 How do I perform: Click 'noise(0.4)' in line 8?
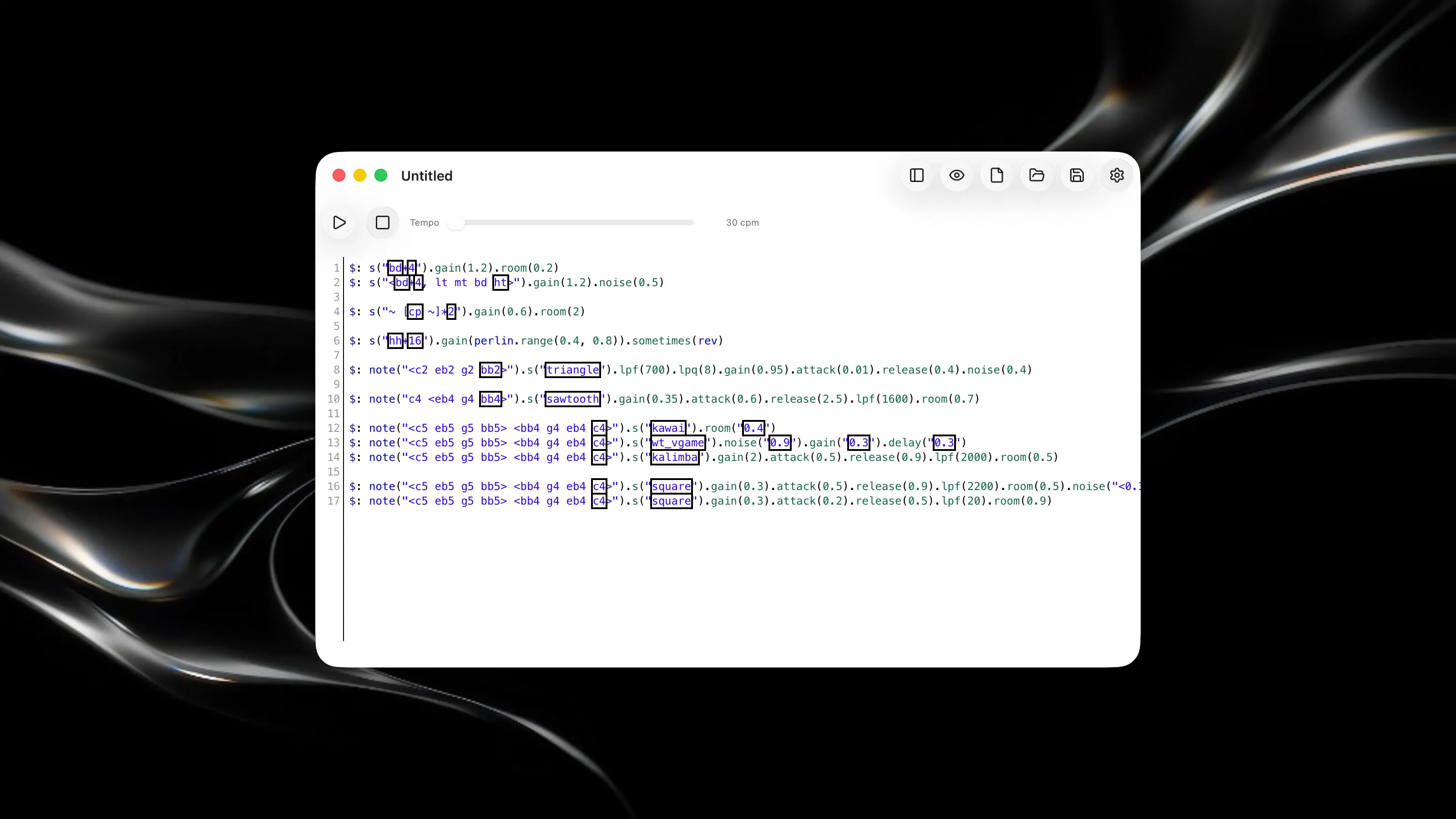click(x=1000, y=370)
